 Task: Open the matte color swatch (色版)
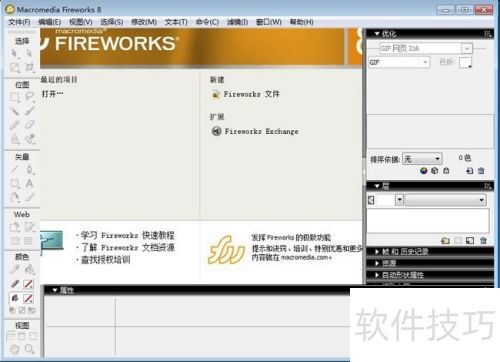(x=465, y=62)
